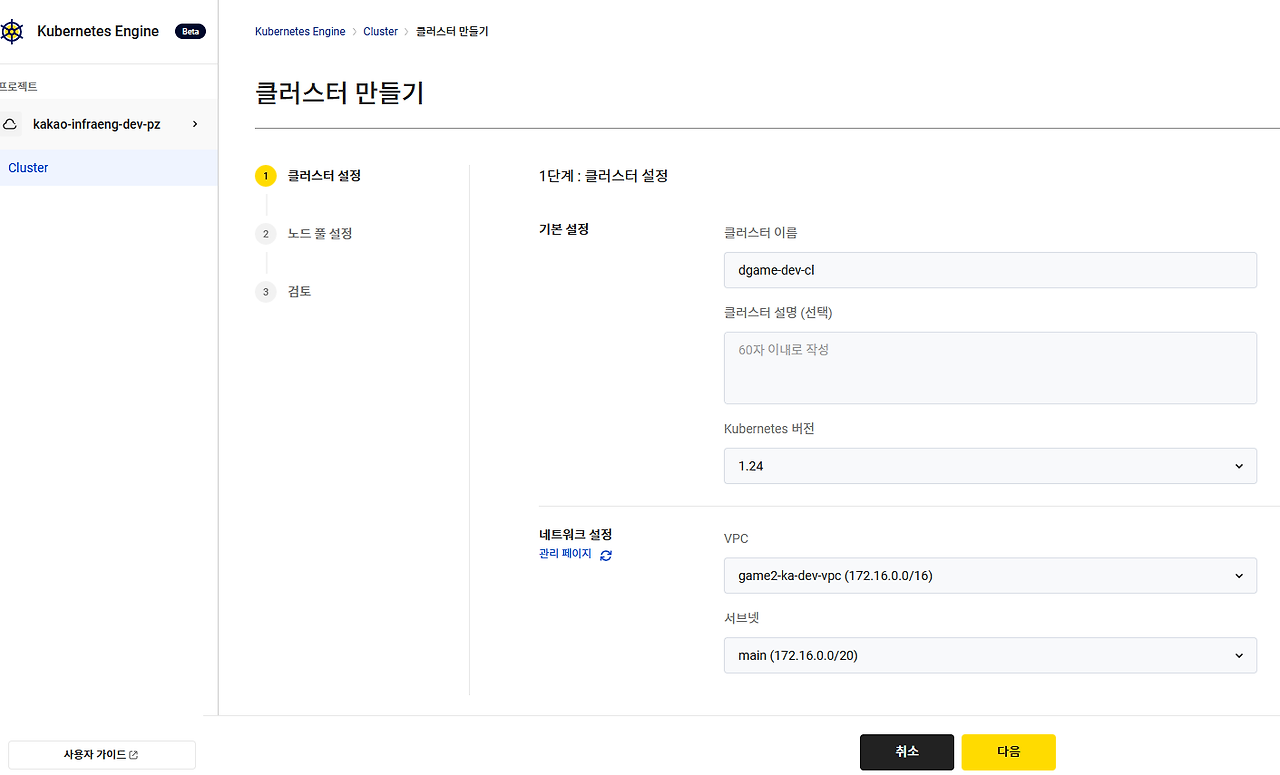Click Cluster in the breadcrumb
The height and width of the screenshot is (775, 1280).
coord(381,32)
